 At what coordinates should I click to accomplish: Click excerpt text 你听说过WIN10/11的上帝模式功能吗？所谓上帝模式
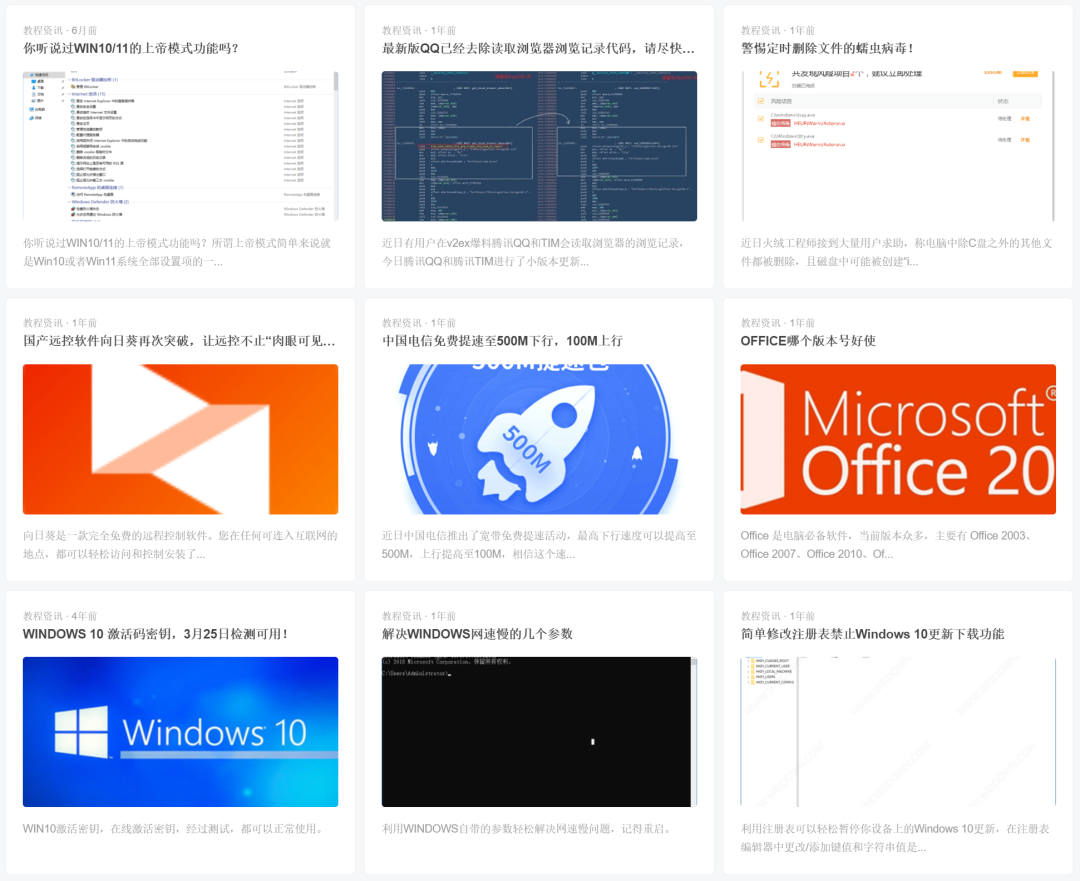177,252
